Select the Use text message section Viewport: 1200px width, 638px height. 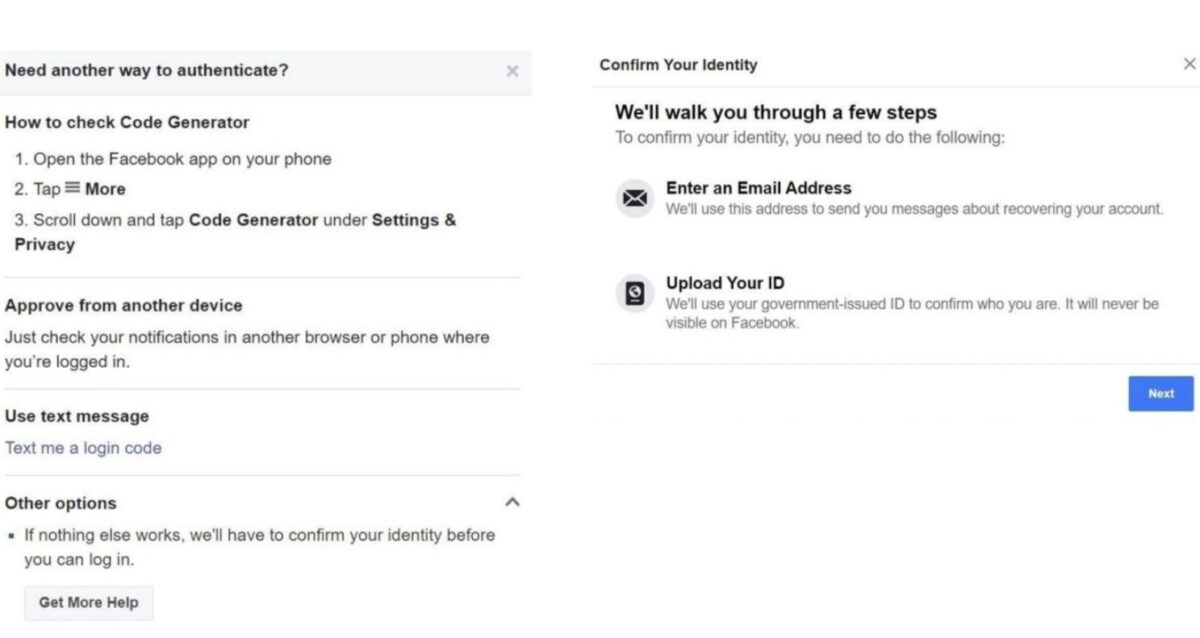[77, 416]
